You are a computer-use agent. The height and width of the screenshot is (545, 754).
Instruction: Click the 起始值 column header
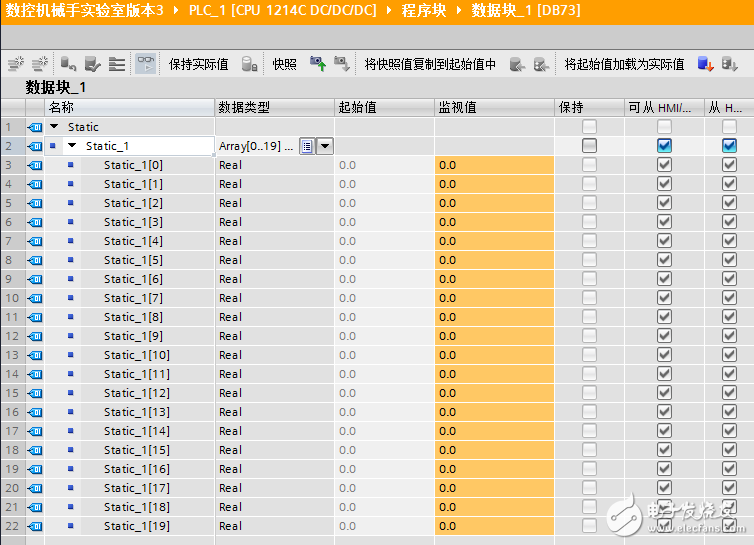point(385,108)
